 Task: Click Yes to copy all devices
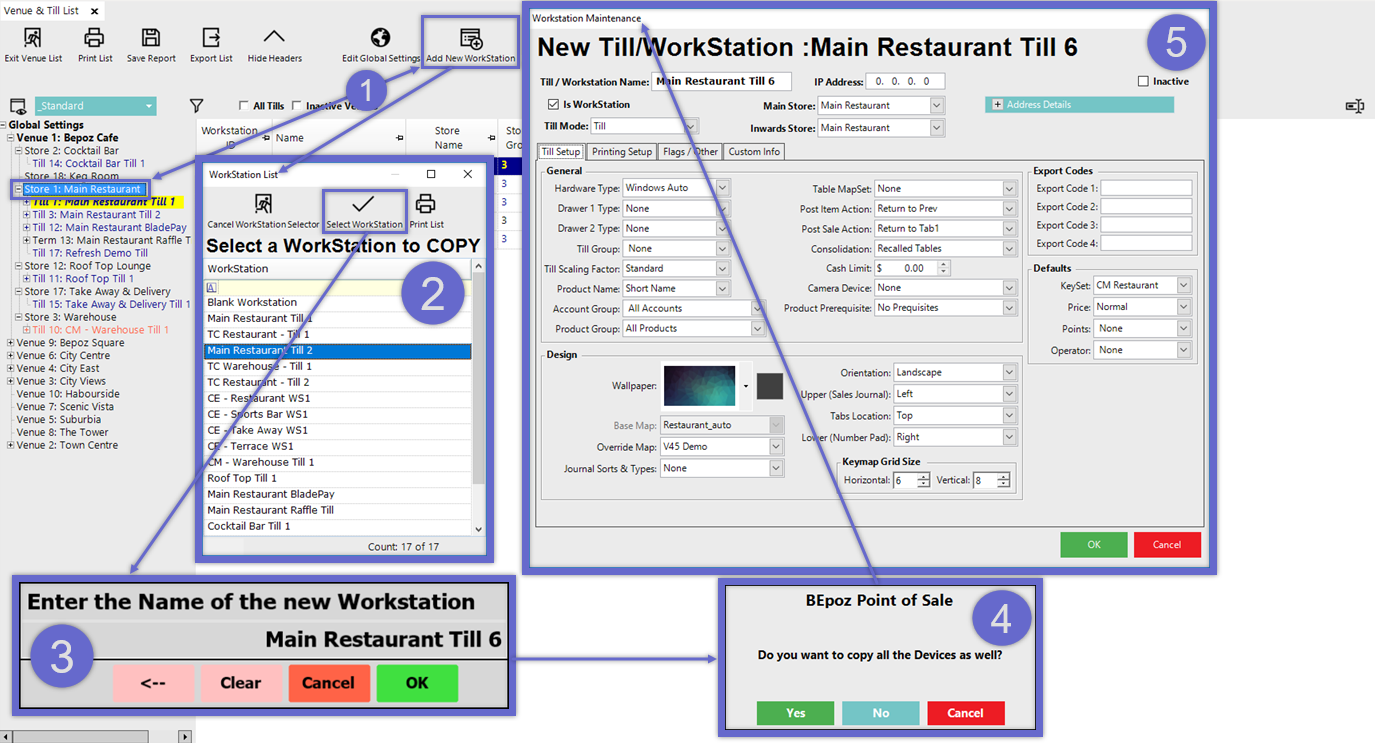(795, 713)
